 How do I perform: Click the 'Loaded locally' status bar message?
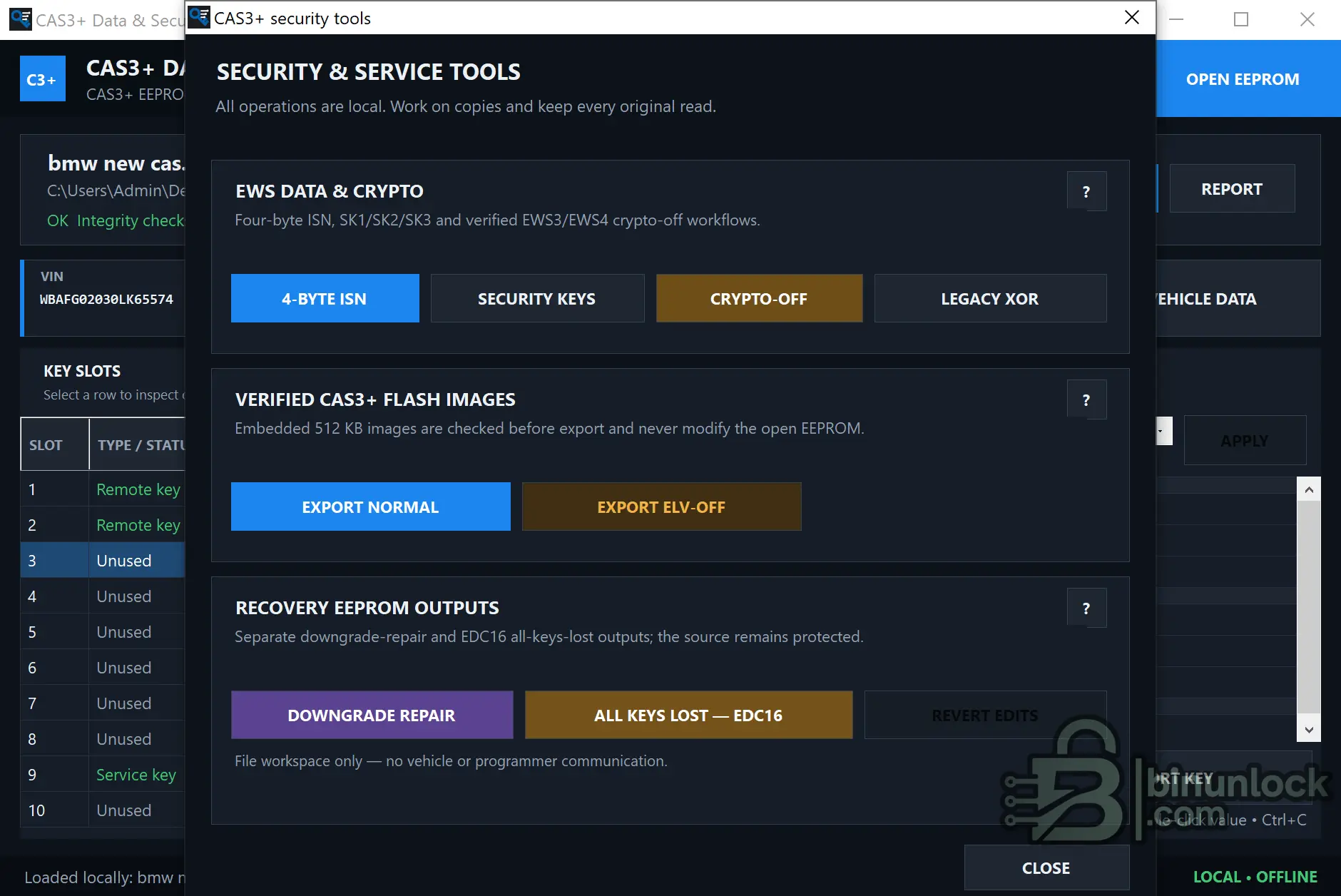tap(104, 877)
